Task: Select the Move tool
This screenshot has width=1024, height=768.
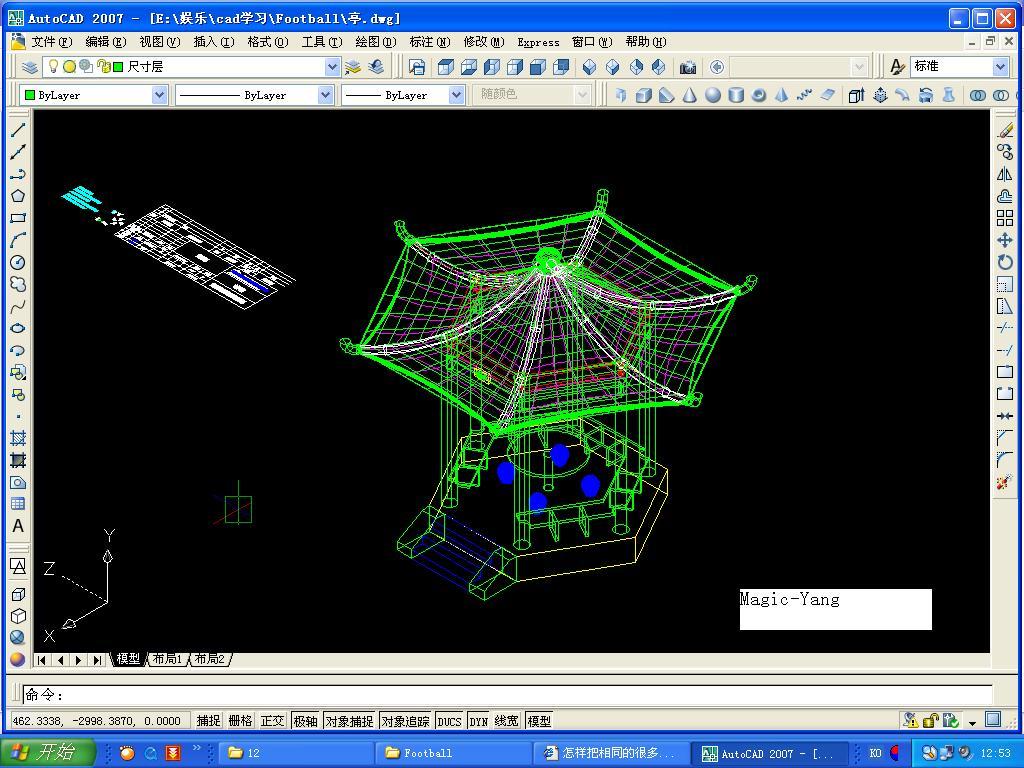Action: click(x=1005, y=240)
